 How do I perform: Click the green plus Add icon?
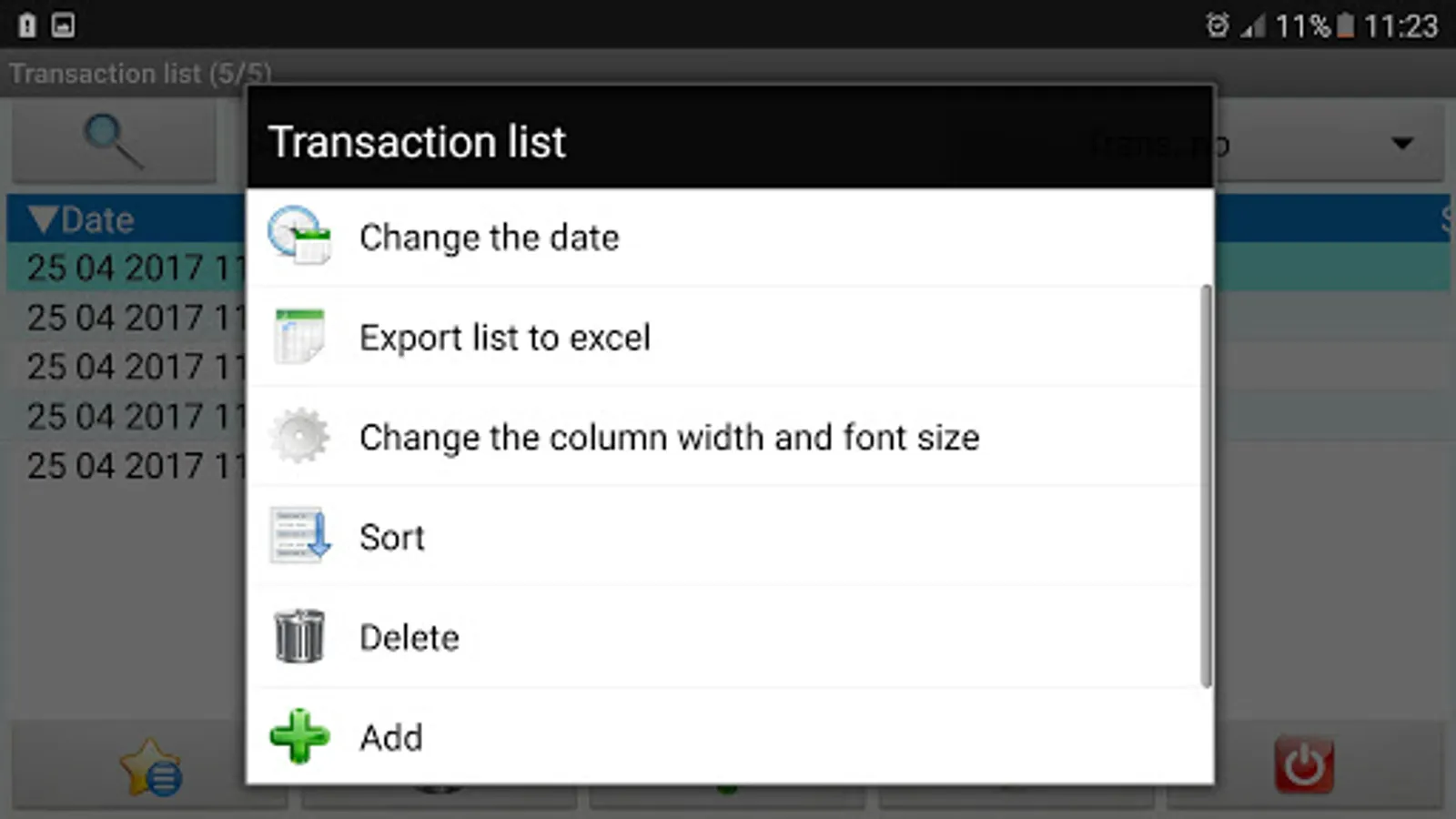tap(299, 736)
